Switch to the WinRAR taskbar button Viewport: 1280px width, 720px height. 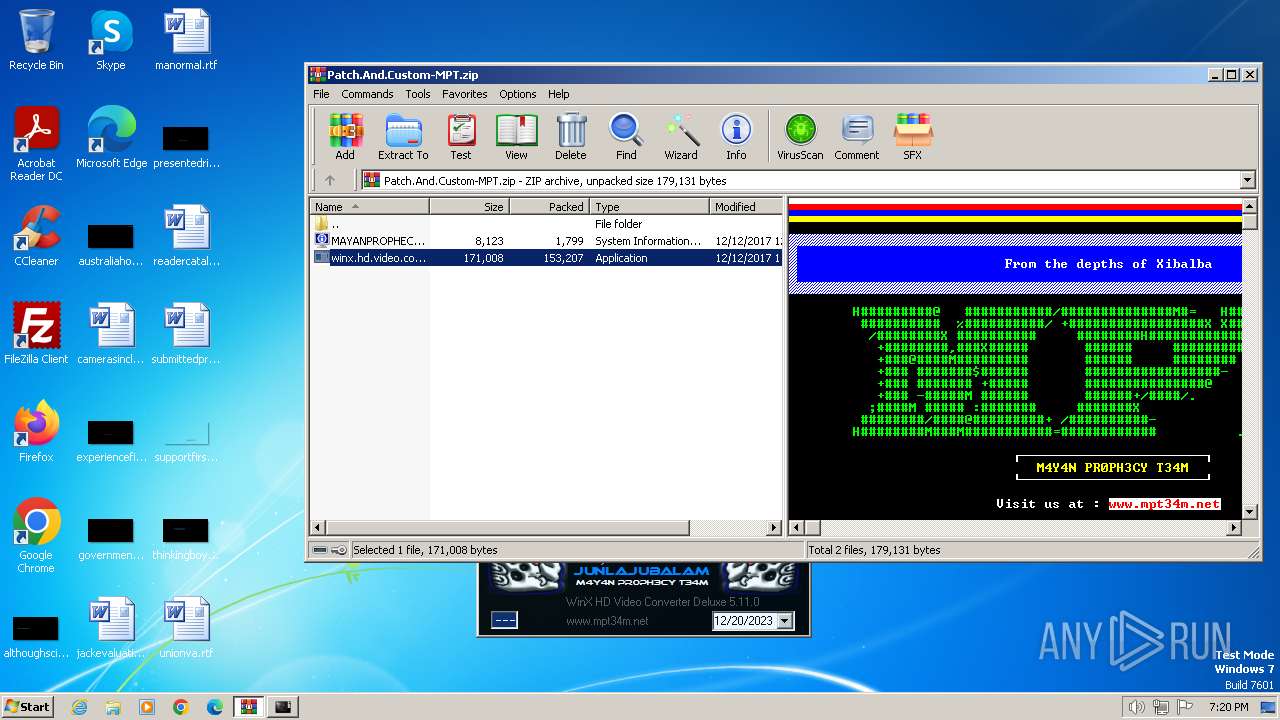point(248,707)
